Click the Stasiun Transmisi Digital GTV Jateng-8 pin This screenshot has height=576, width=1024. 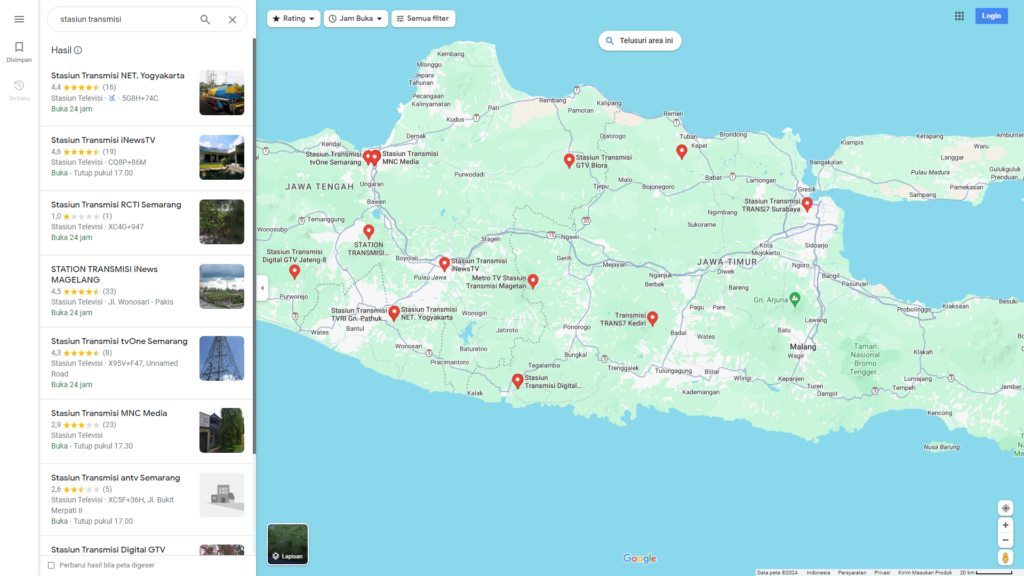(x=295, y=272)
